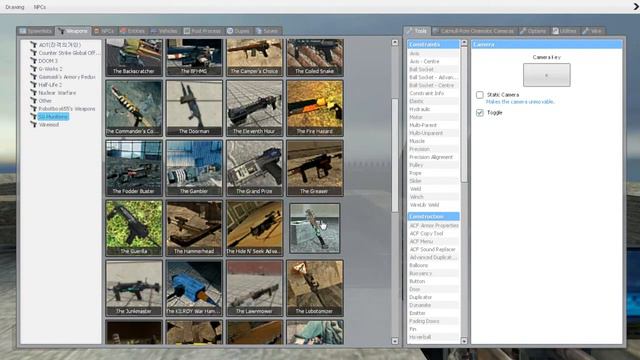The width and height of the screenshot is (640, 360).
Task: Spawn The Eleventh Hour weapon
Action: (x=254, y=108)
